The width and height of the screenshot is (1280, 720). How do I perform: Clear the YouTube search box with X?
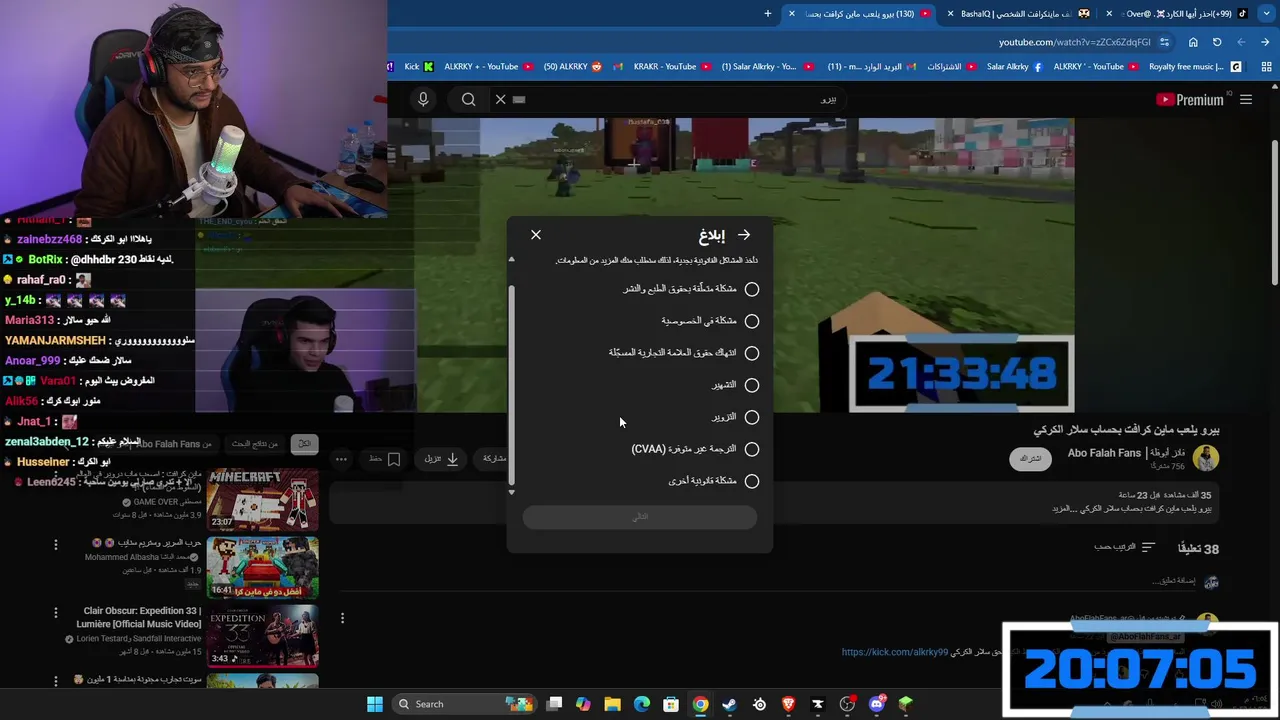[x=501, y=99]
